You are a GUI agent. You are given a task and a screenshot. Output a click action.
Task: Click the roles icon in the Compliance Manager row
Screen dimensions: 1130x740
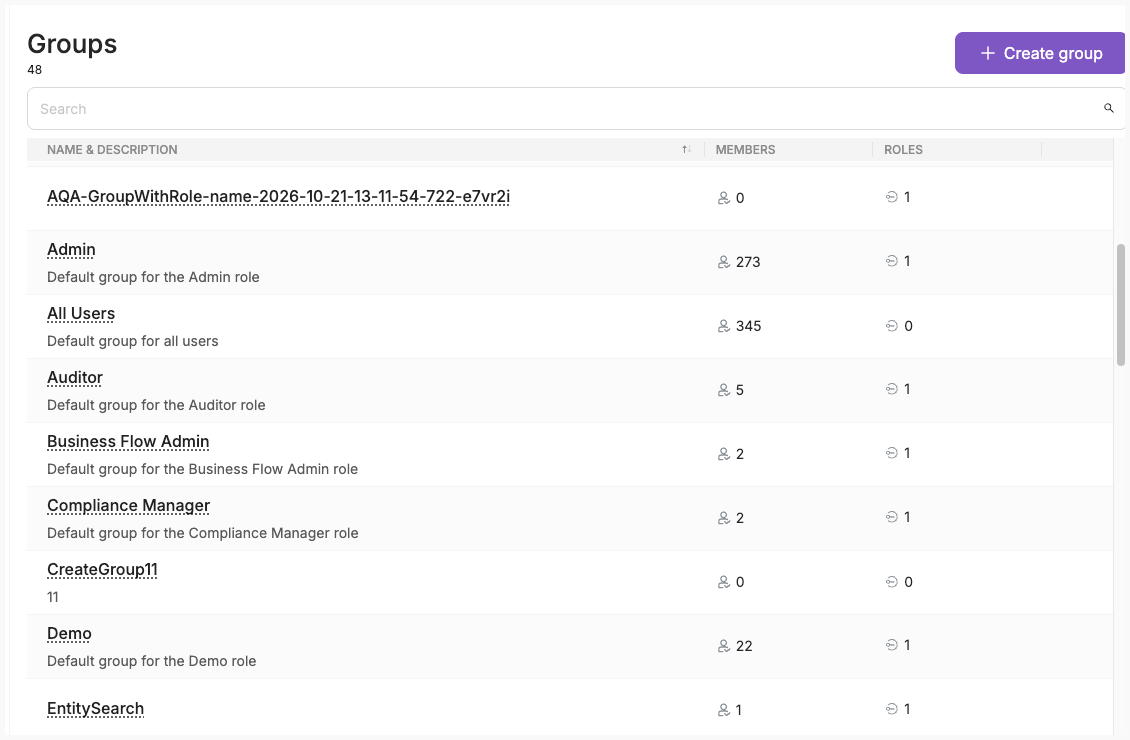pos(891,517)
